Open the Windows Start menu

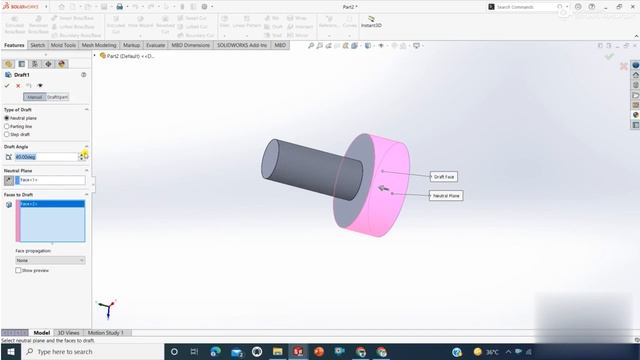(11, 351)
